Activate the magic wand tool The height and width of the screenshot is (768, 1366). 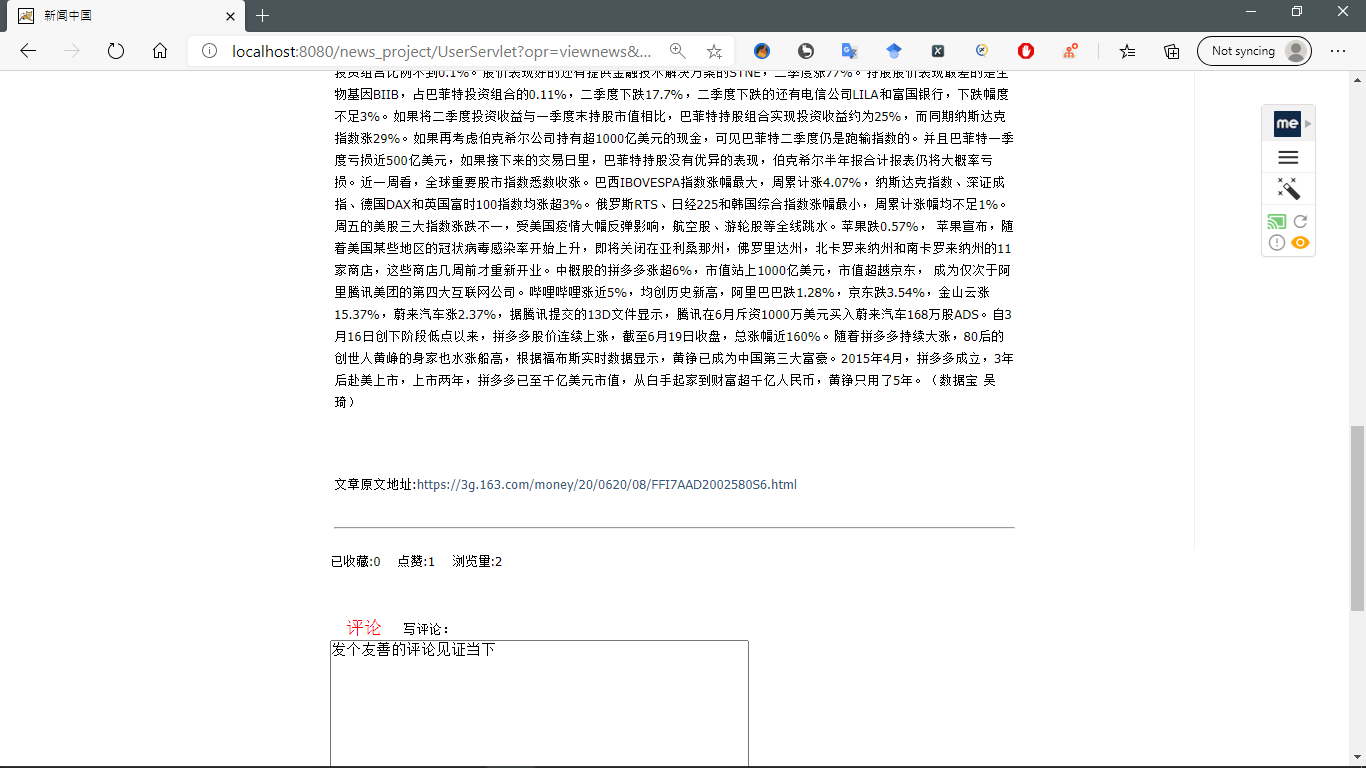point(1288,189)
